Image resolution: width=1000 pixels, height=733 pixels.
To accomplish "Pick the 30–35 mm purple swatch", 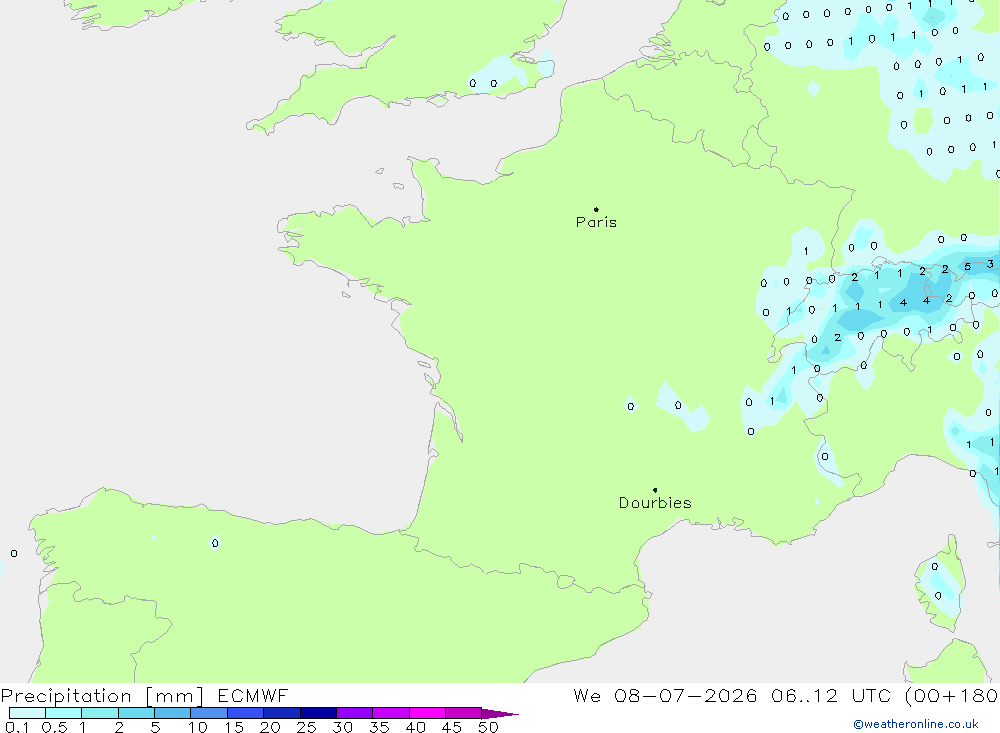I will pyautogui.click(x=355, y=713).
